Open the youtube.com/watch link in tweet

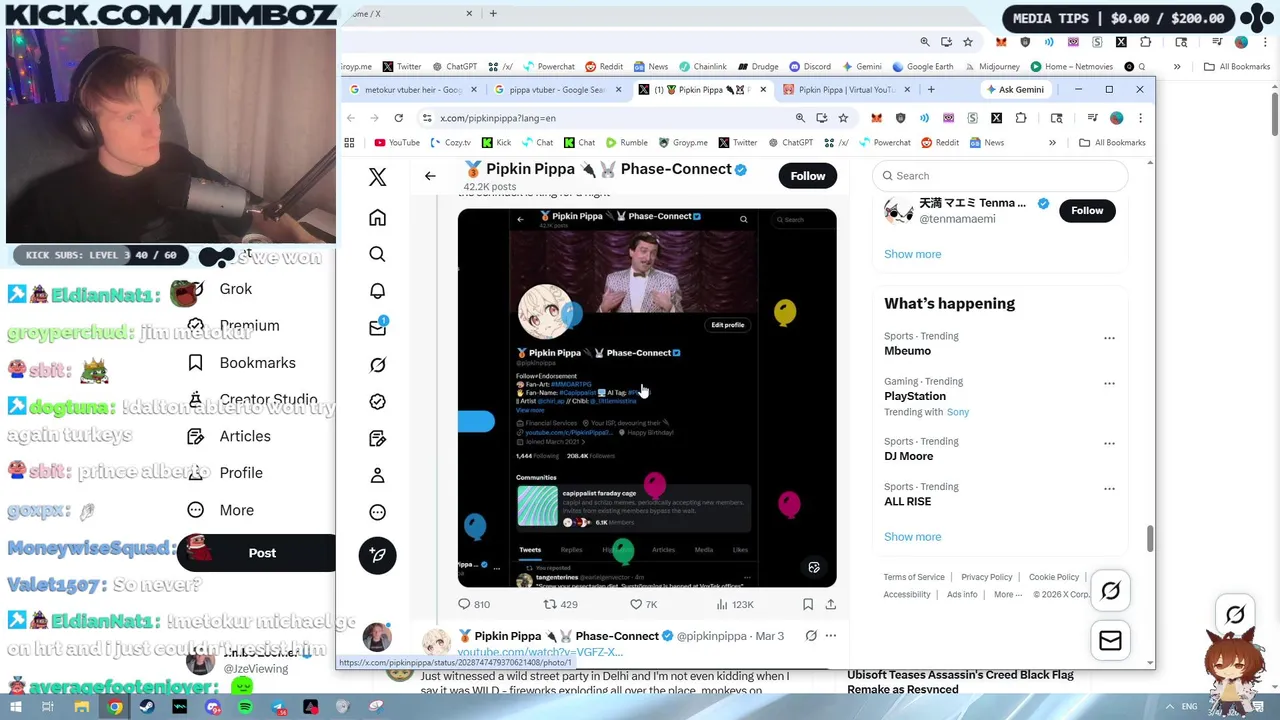(540, 653)
